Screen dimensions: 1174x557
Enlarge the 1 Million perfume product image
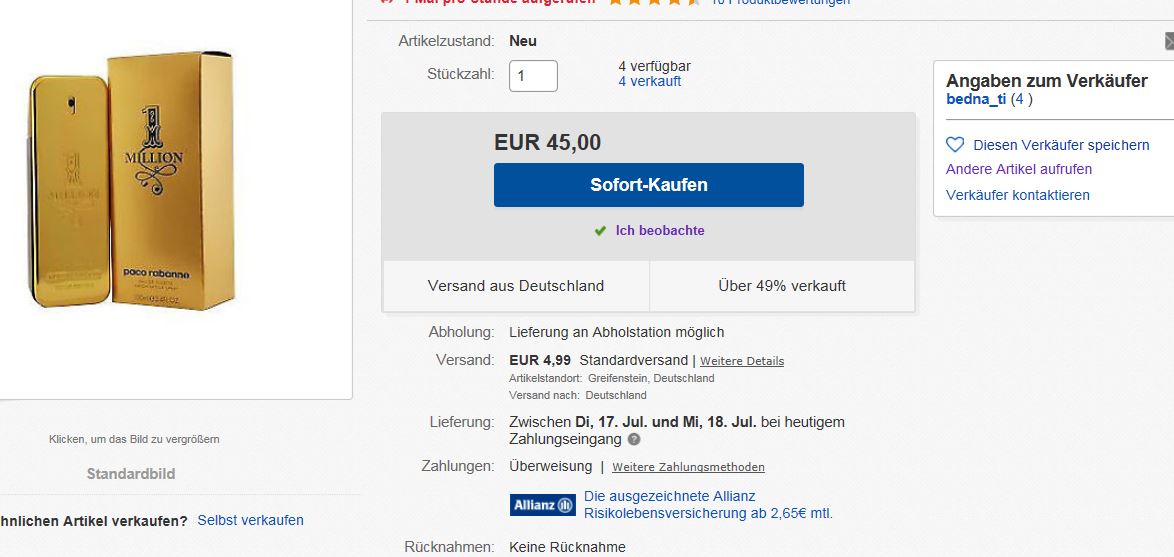coord(132,180)
